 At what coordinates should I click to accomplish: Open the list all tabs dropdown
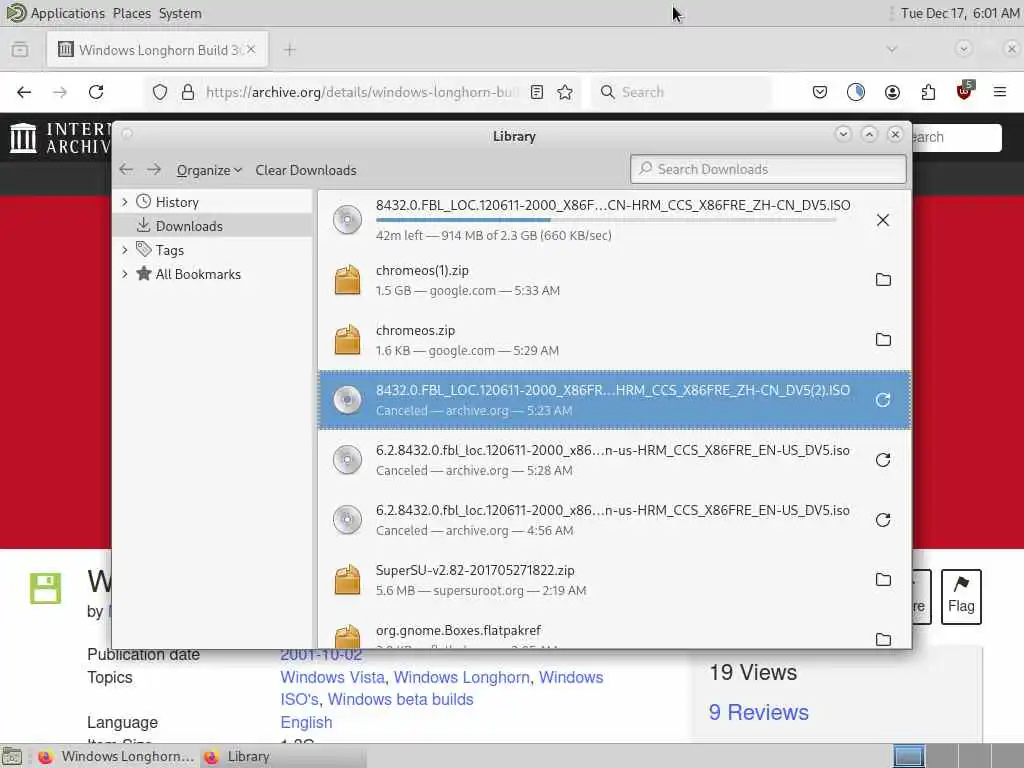pos(892,50)
